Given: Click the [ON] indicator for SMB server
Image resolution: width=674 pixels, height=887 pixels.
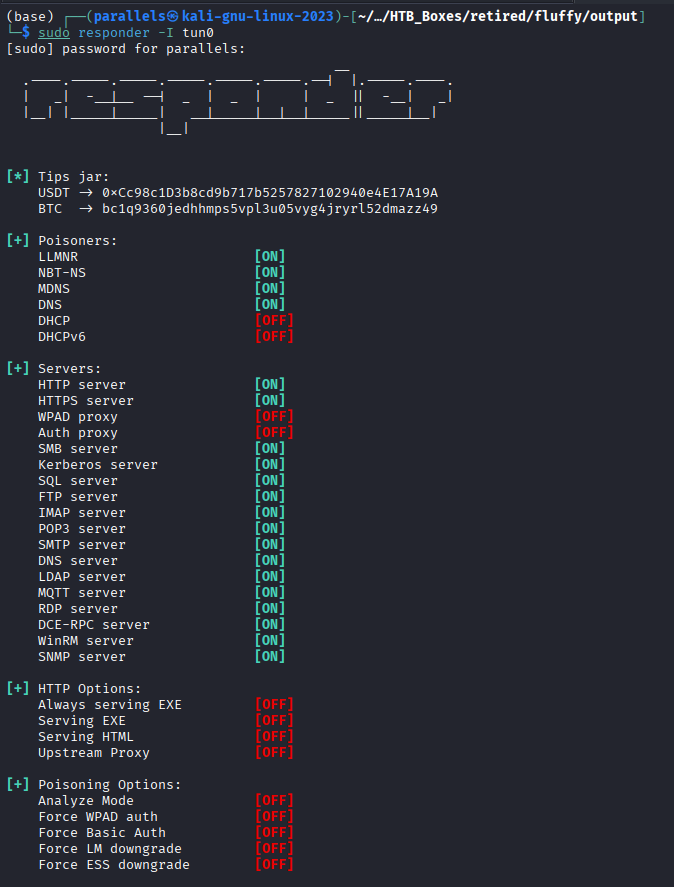Looking at the screenshot, I should (270, 449).
